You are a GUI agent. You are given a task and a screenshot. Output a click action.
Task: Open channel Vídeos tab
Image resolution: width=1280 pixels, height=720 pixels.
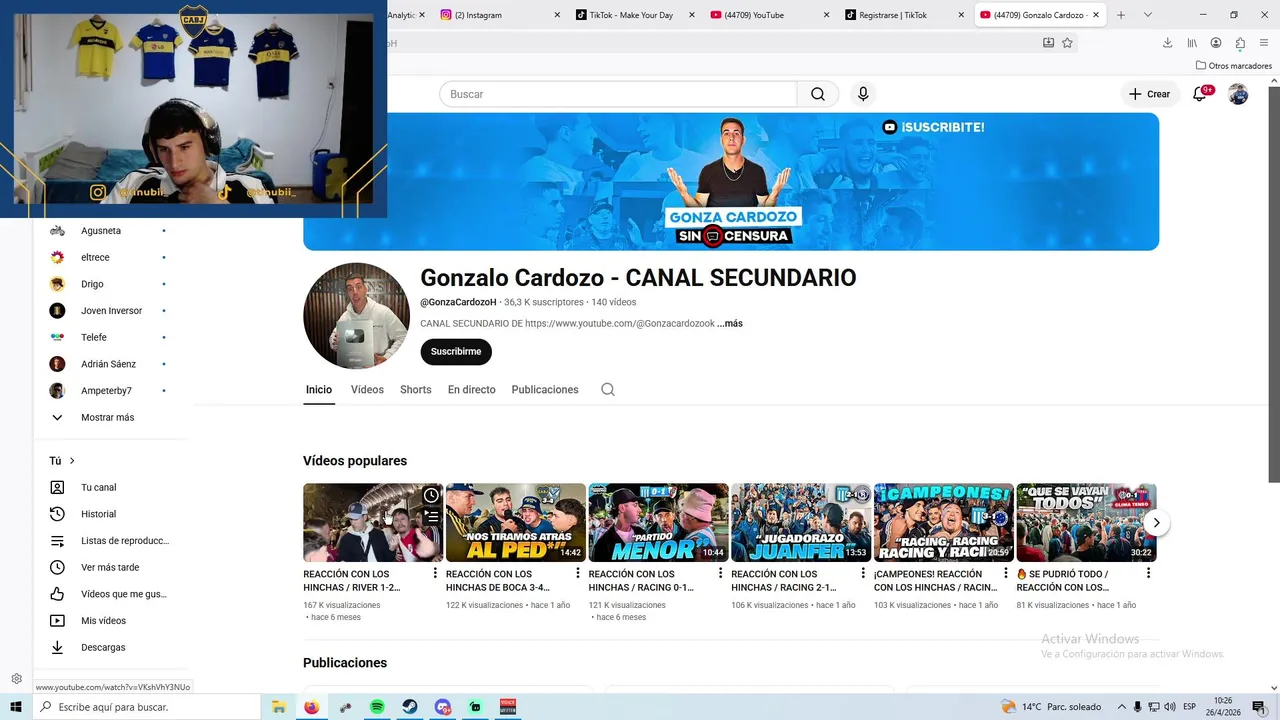pyautogui.click(x=367, y=390)
